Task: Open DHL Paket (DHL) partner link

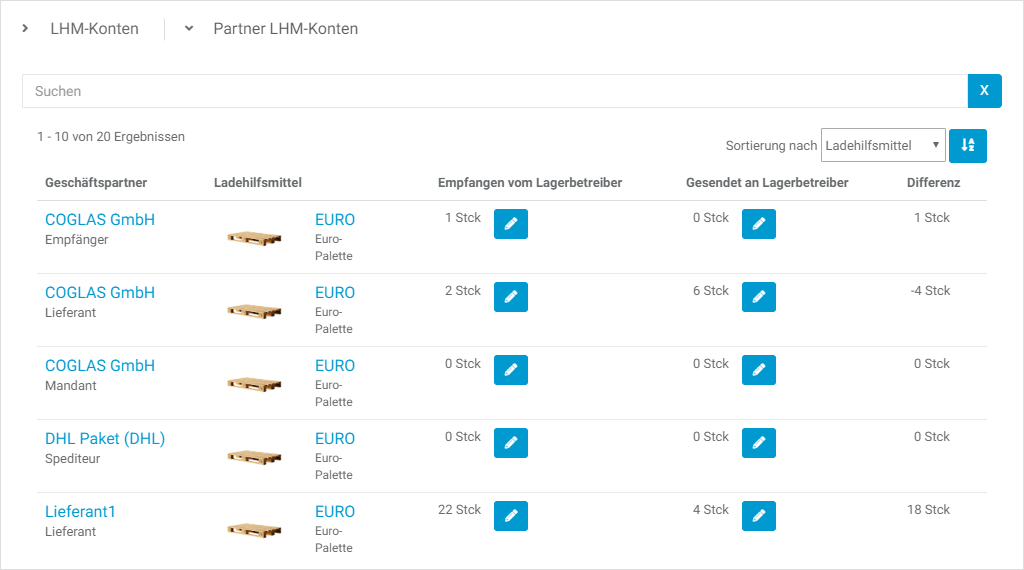Action: (x=105, y=438)
